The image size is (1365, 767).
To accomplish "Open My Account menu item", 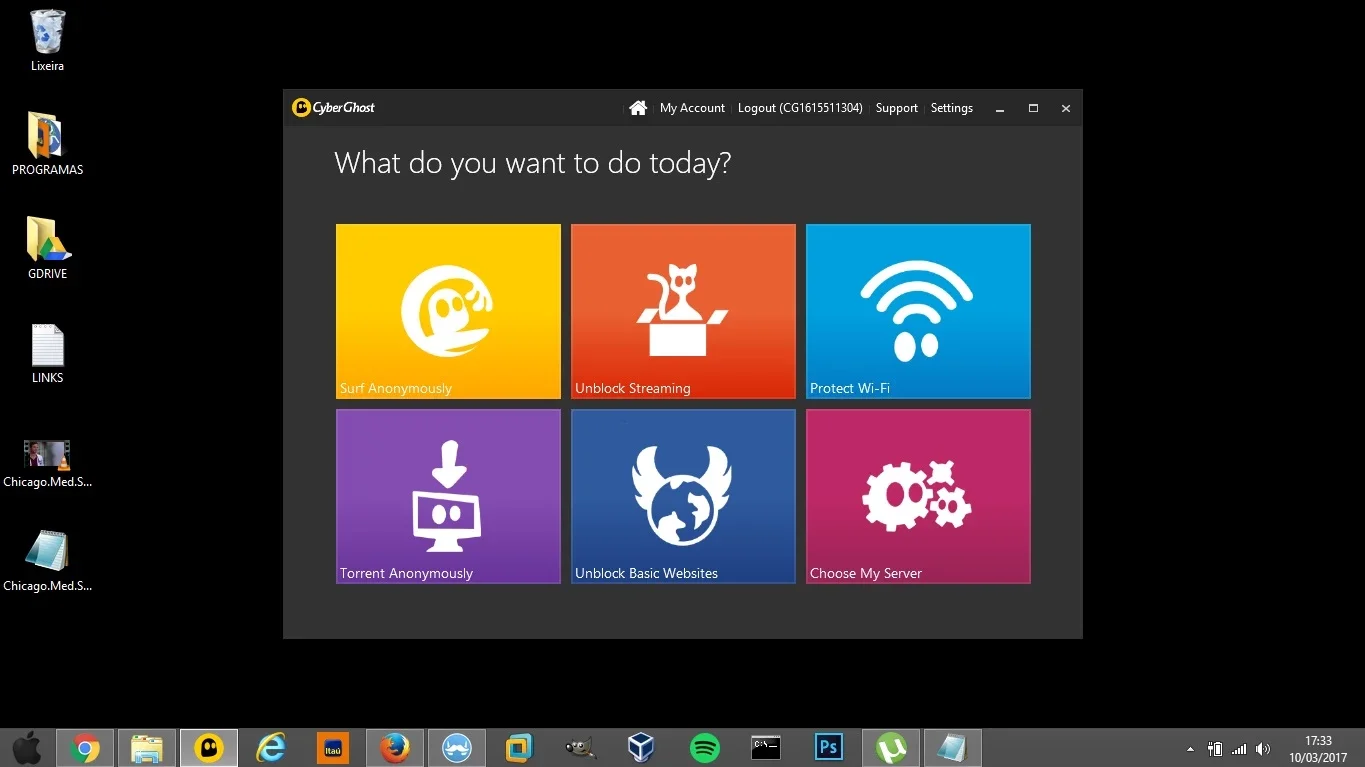I will [x=692, y=108].
